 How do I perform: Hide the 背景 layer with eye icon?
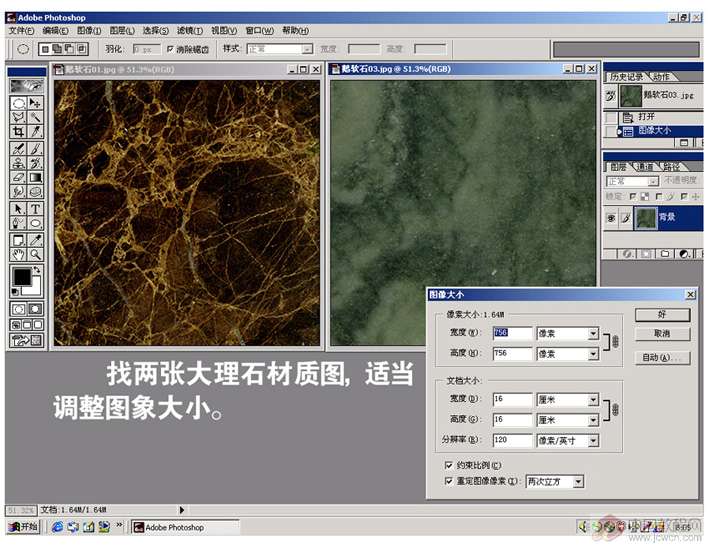611,218
